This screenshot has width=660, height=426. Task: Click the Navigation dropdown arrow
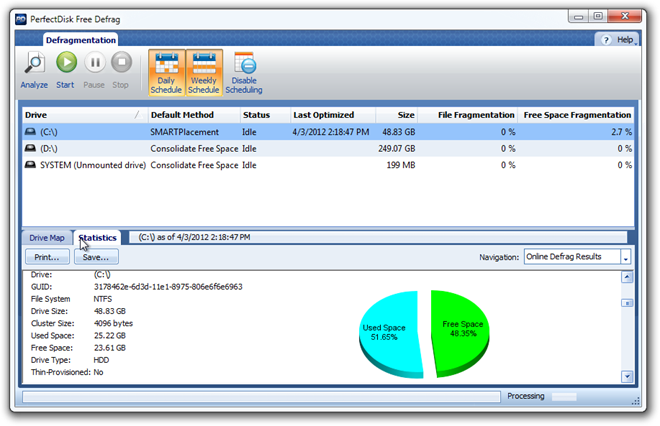pyautogui.click(x=625, y=257)
